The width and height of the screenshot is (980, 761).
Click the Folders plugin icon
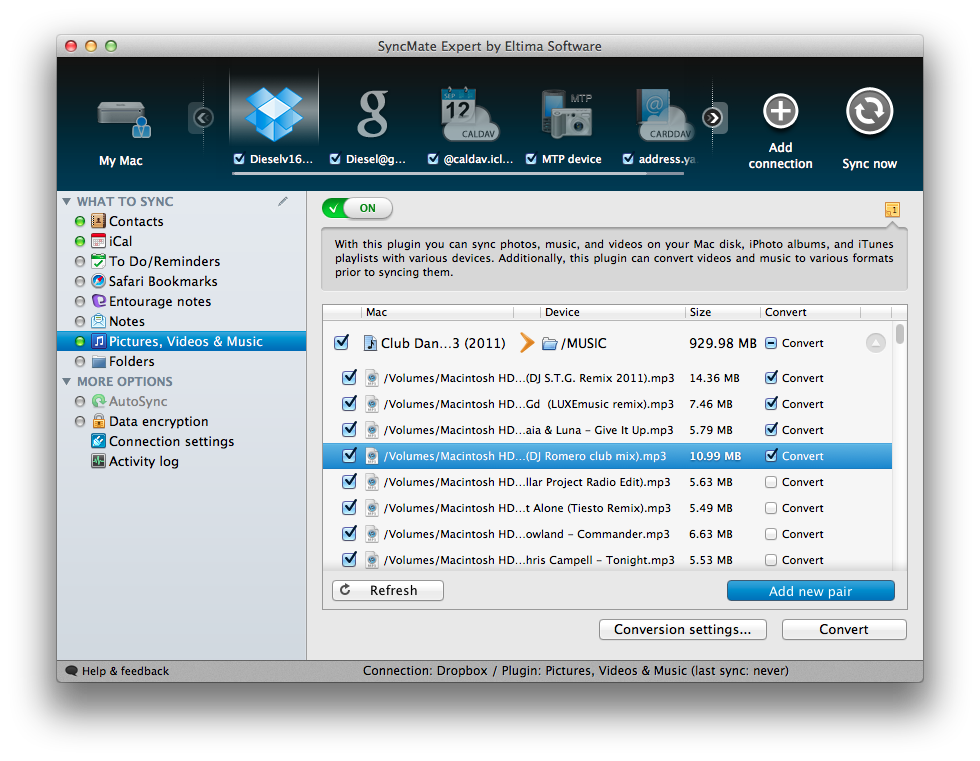click(98, 361)
